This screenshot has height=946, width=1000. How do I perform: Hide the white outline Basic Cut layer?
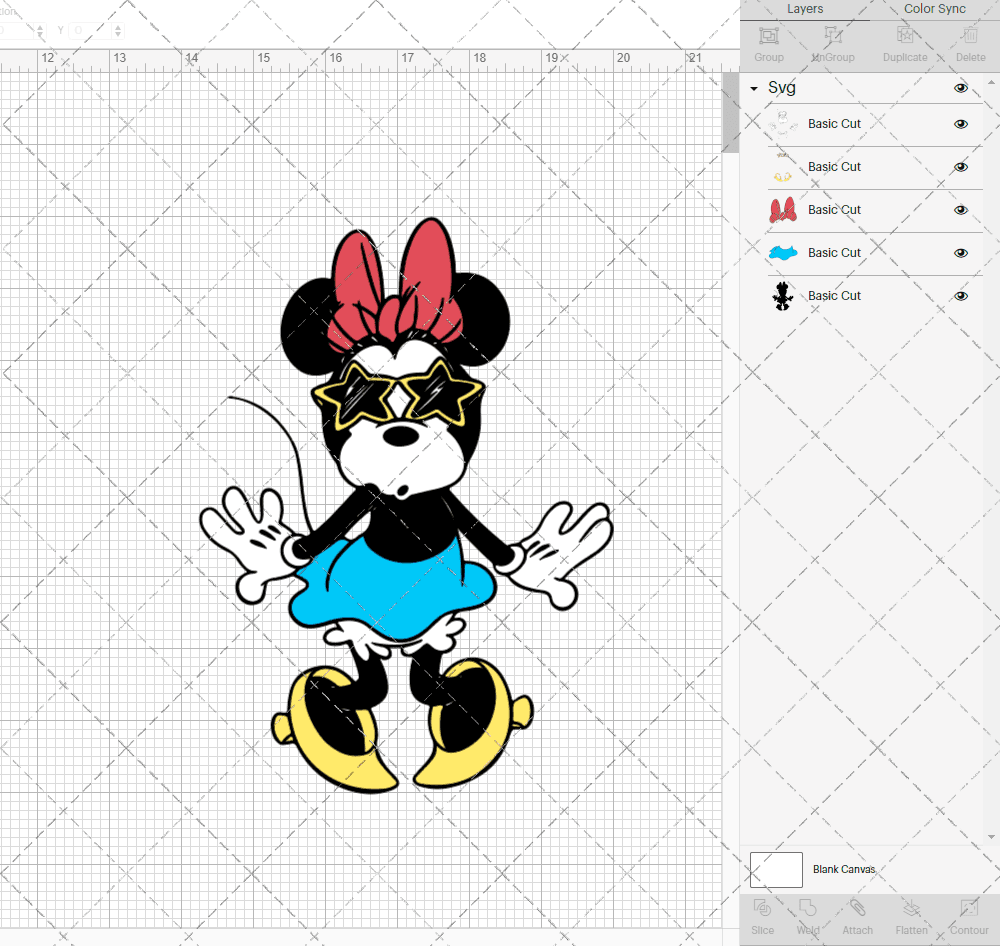point(960,124)
